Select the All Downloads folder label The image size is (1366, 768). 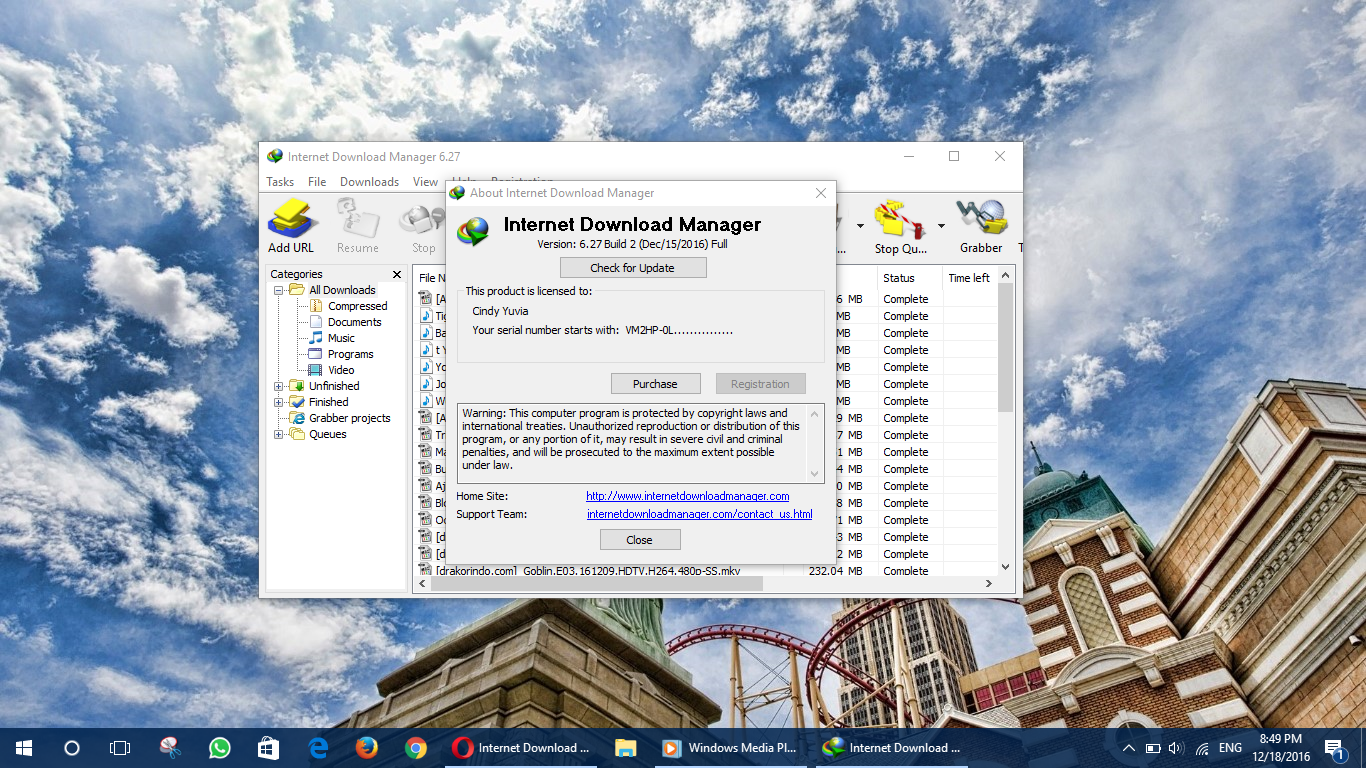pos(342,290)
